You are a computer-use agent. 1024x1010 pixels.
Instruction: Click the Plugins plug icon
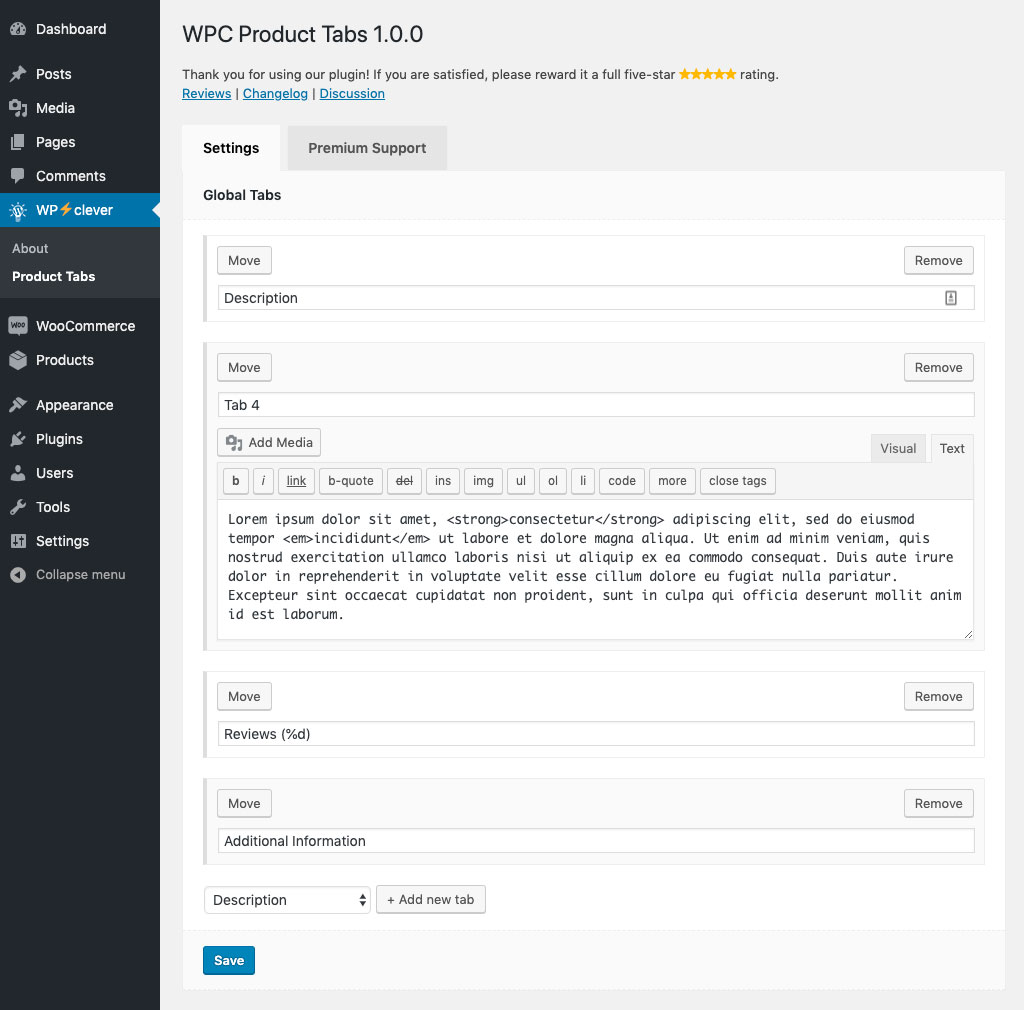18,439
